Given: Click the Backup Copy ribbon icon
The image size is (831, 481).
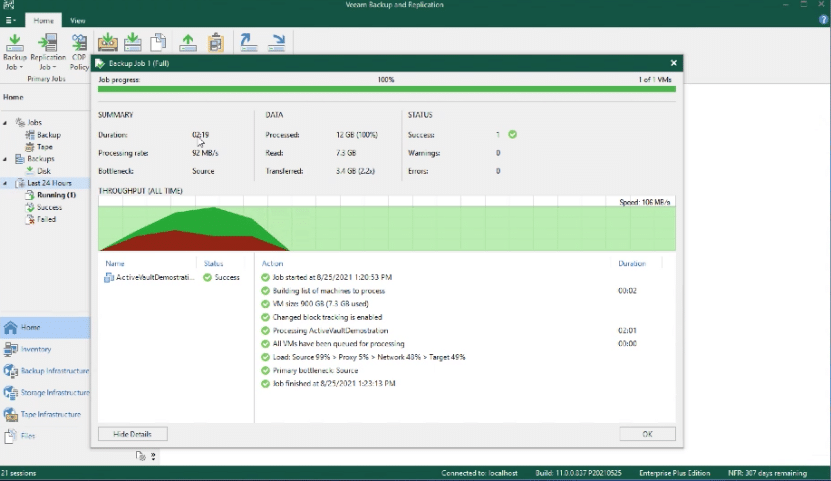Looking at the screenshot, I should pos(132,42).
